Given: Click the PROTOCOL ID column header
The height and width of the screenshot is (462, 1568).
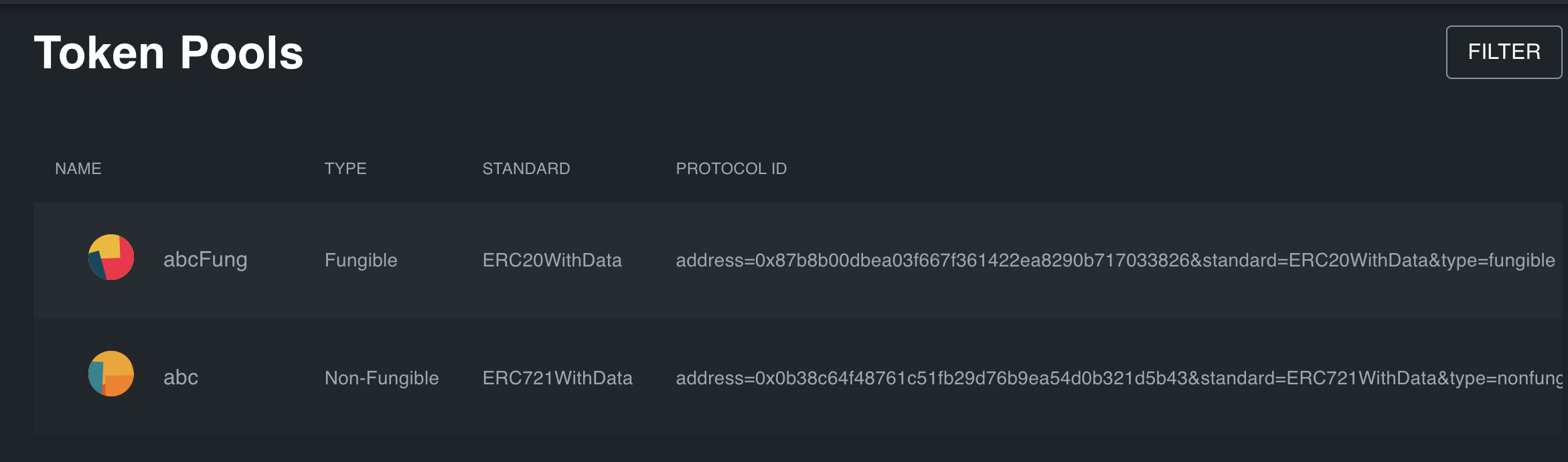Looking at the screenshot, I should click(x=730, y=169).
